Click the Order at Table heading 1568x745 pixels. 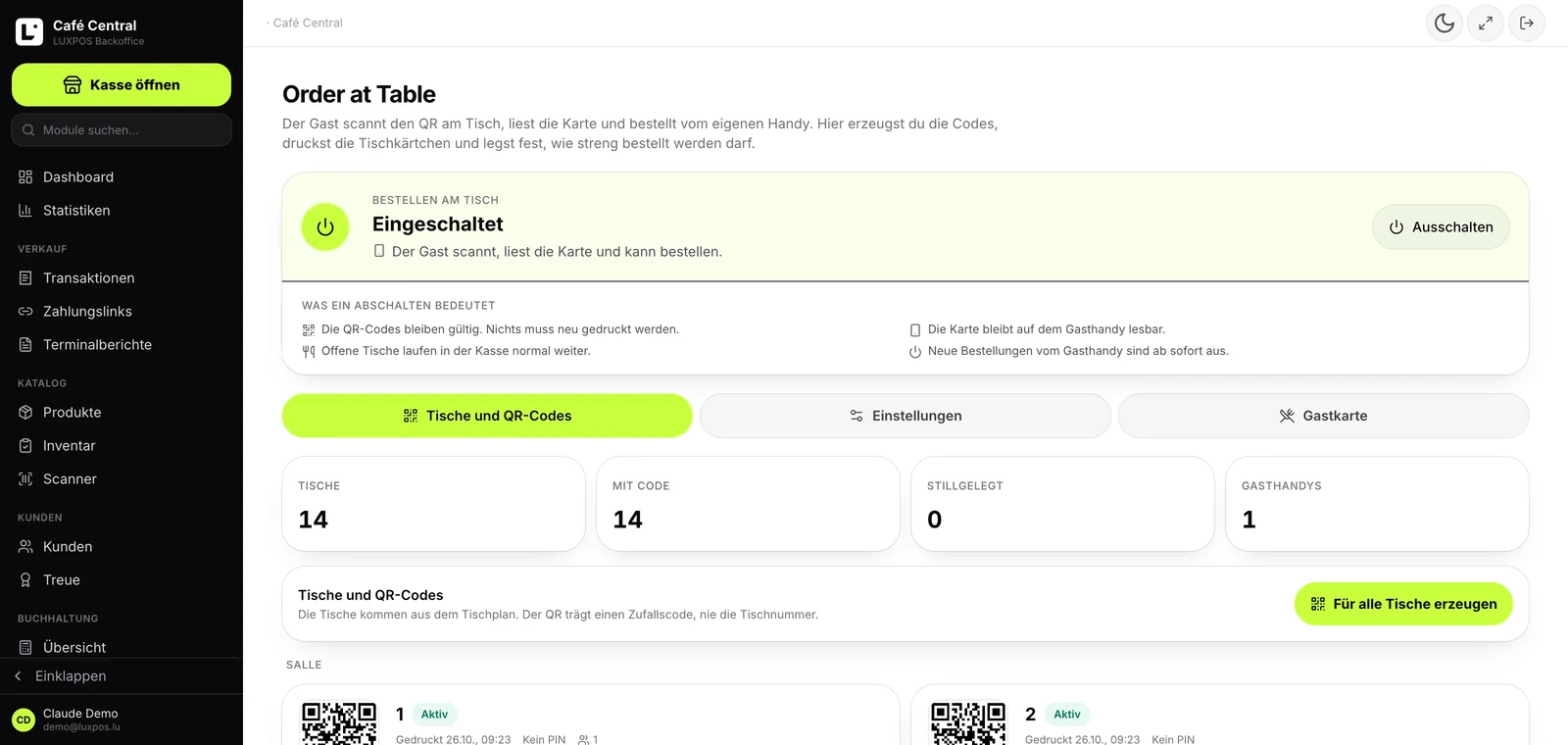point(359,94)
